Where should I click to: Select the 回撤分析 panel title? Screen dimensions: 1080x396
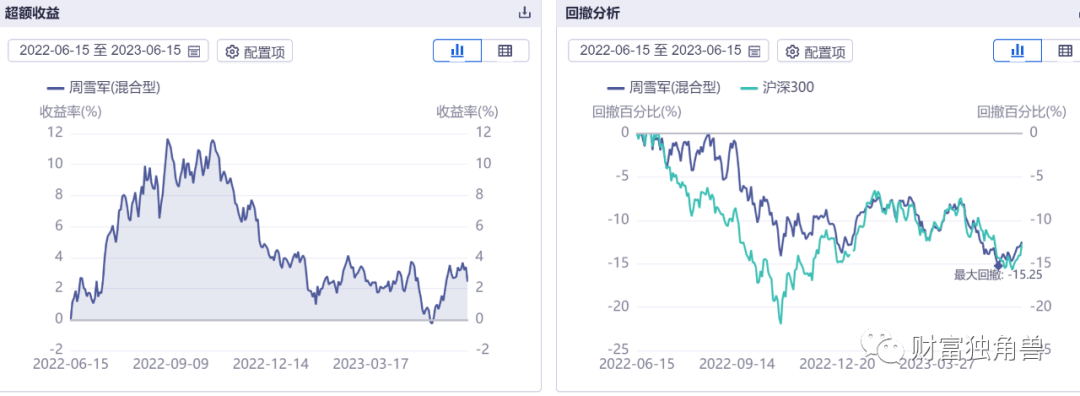(x=587, y=12)
